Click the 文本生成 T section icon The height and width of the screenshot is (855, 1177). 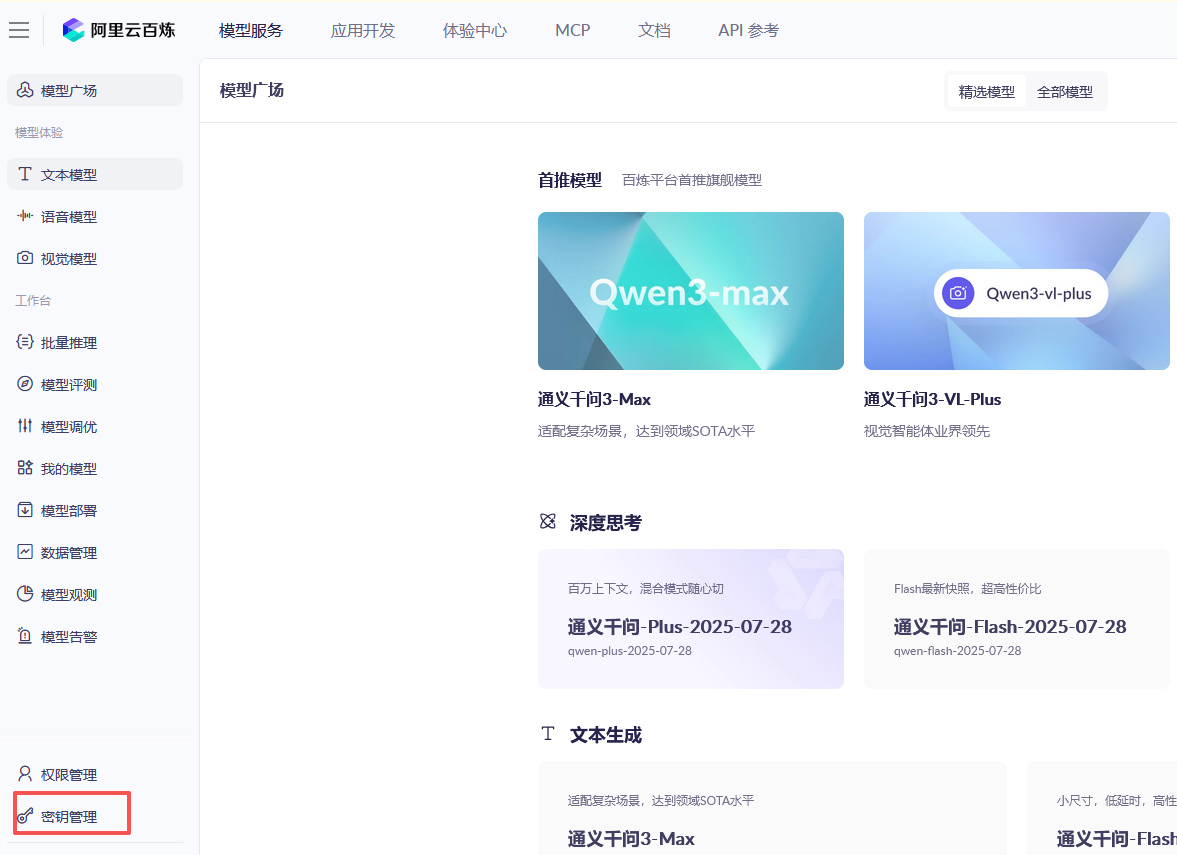[x=548, y=734]
